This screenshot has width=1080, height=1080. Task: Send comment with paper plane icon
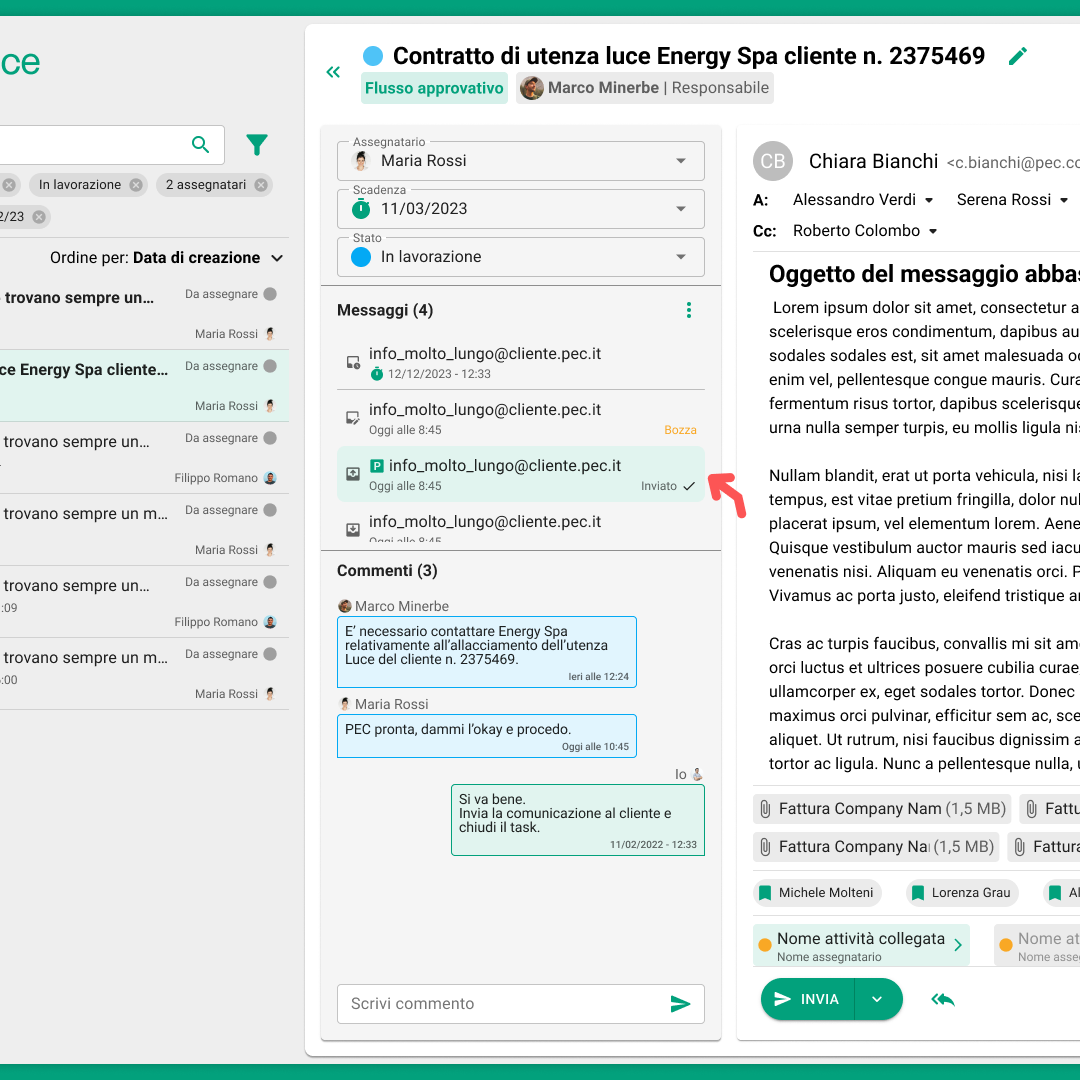coord(680,1004)
